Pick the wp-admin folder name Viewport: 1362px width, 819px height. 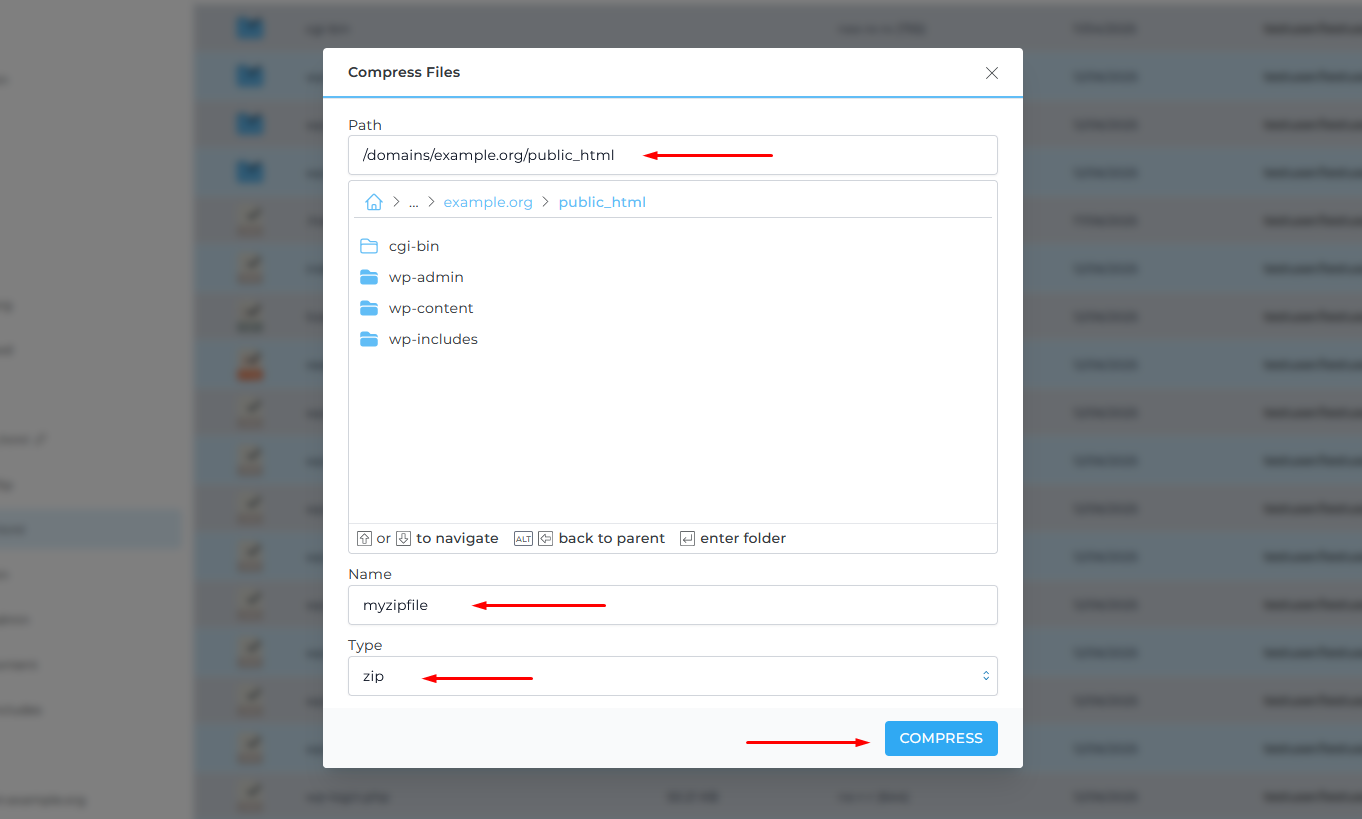pyautogui.click(x=426, y=277)
